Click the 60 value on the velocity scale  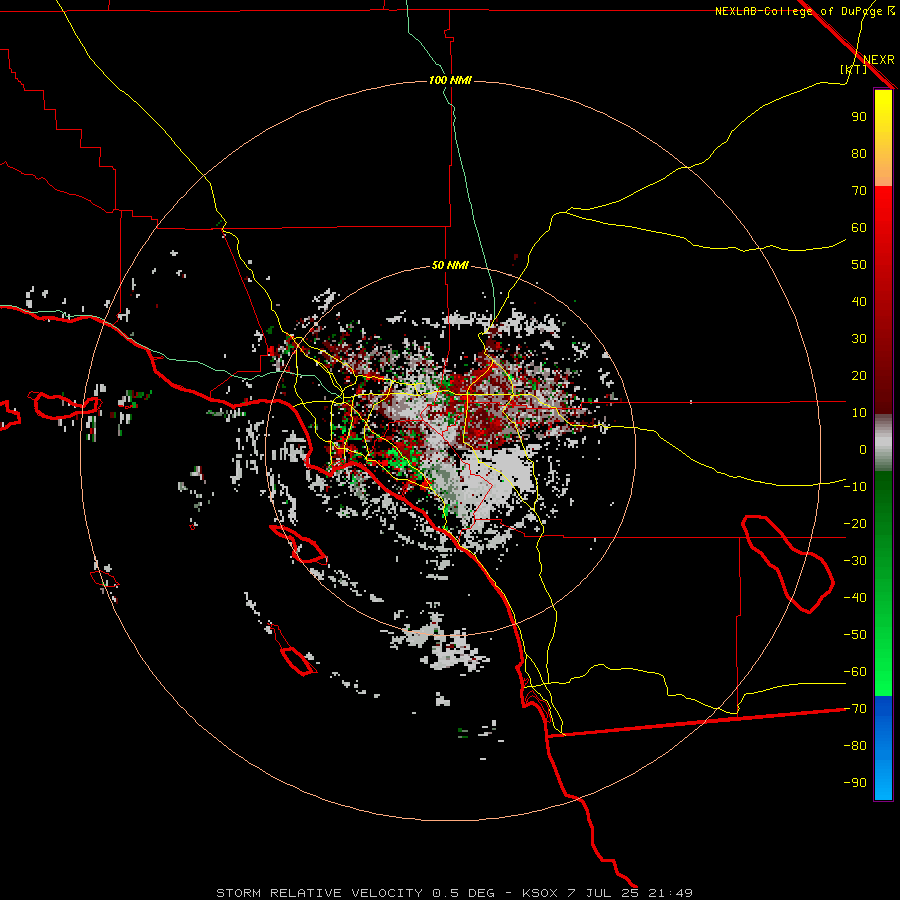tap(859, 227)
